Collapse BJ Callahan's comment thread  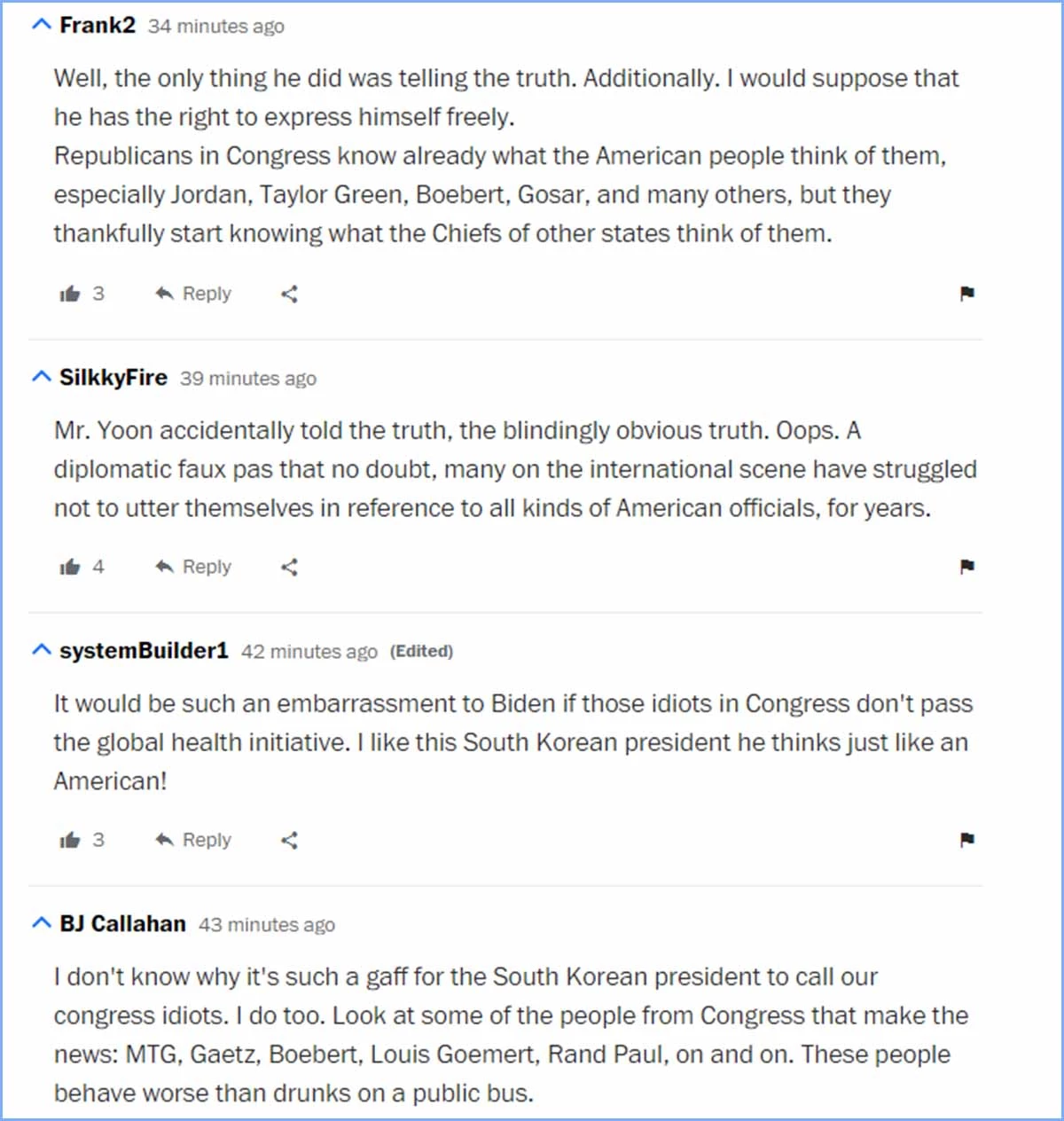coord(41,922)
